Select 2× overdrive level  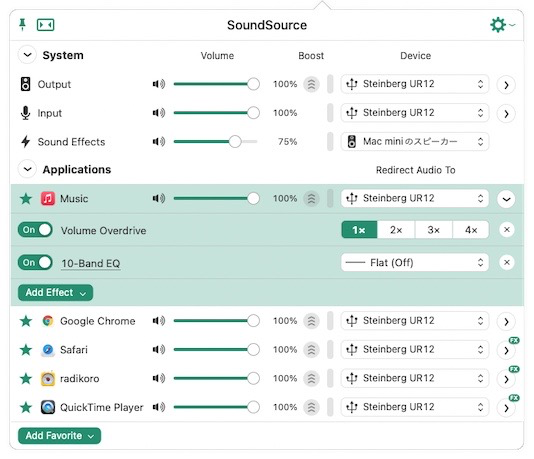coord(396,230)
